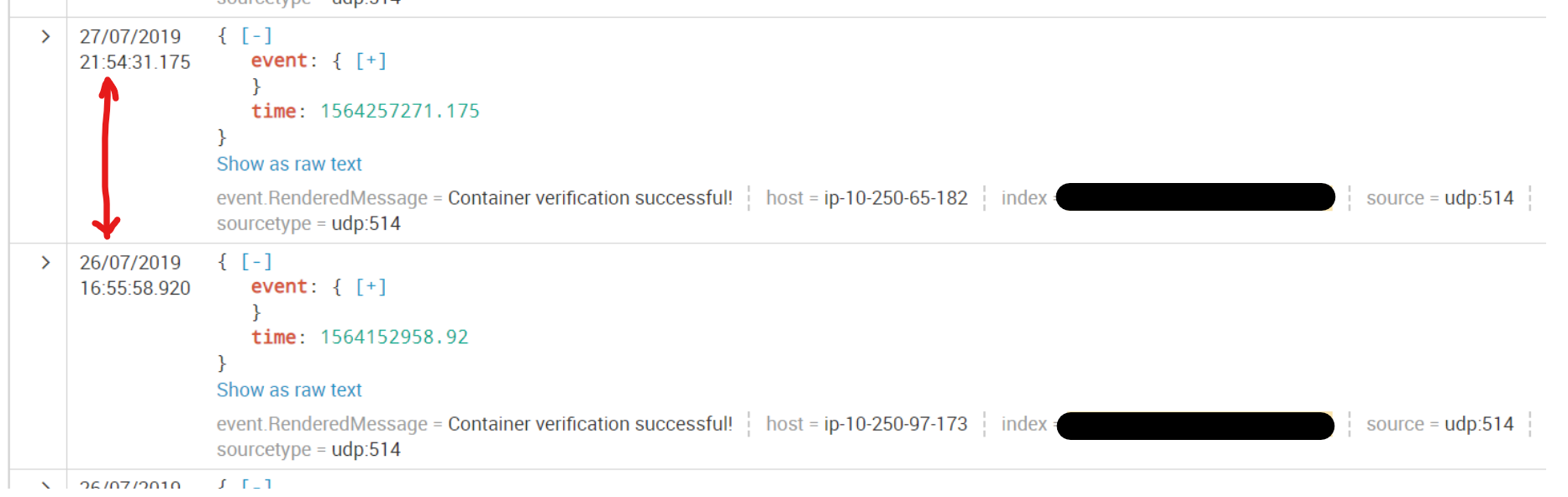
Task: Click timestamp 16:55:58.920 of second event
Action: coord(134,288)
